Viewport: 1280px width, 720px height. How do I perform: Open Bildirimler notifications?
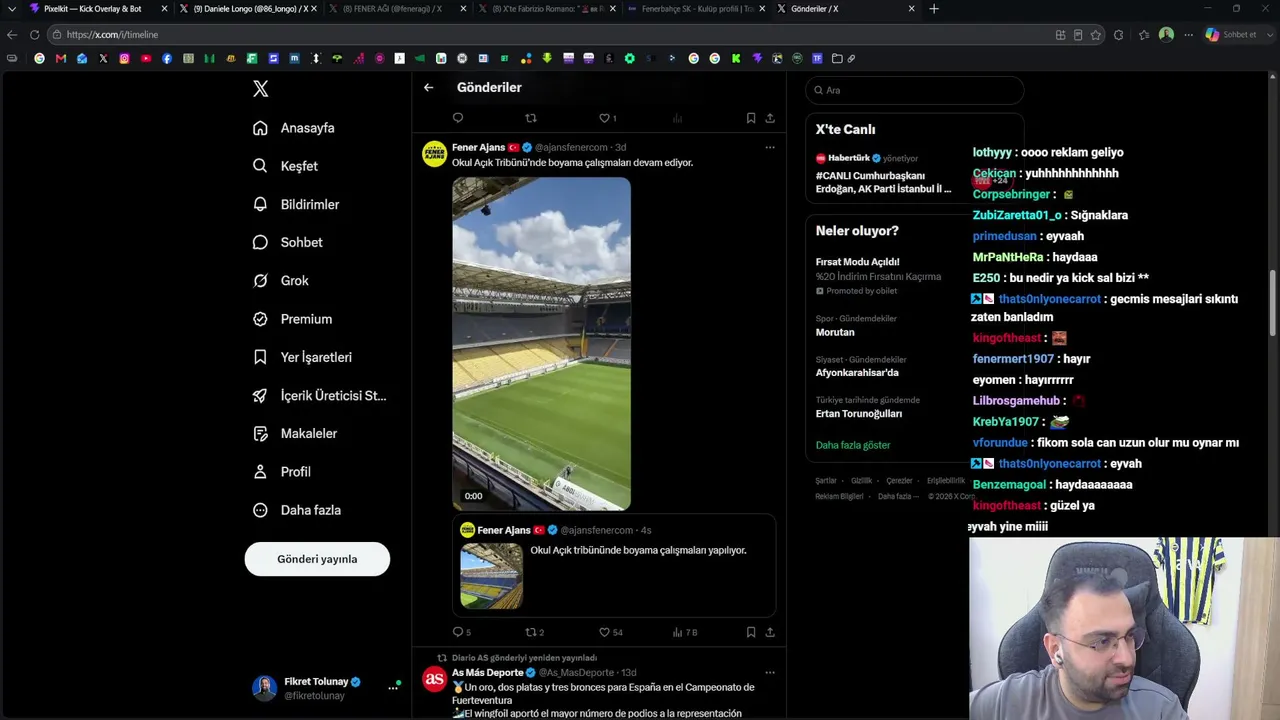(x=296, y=204)
